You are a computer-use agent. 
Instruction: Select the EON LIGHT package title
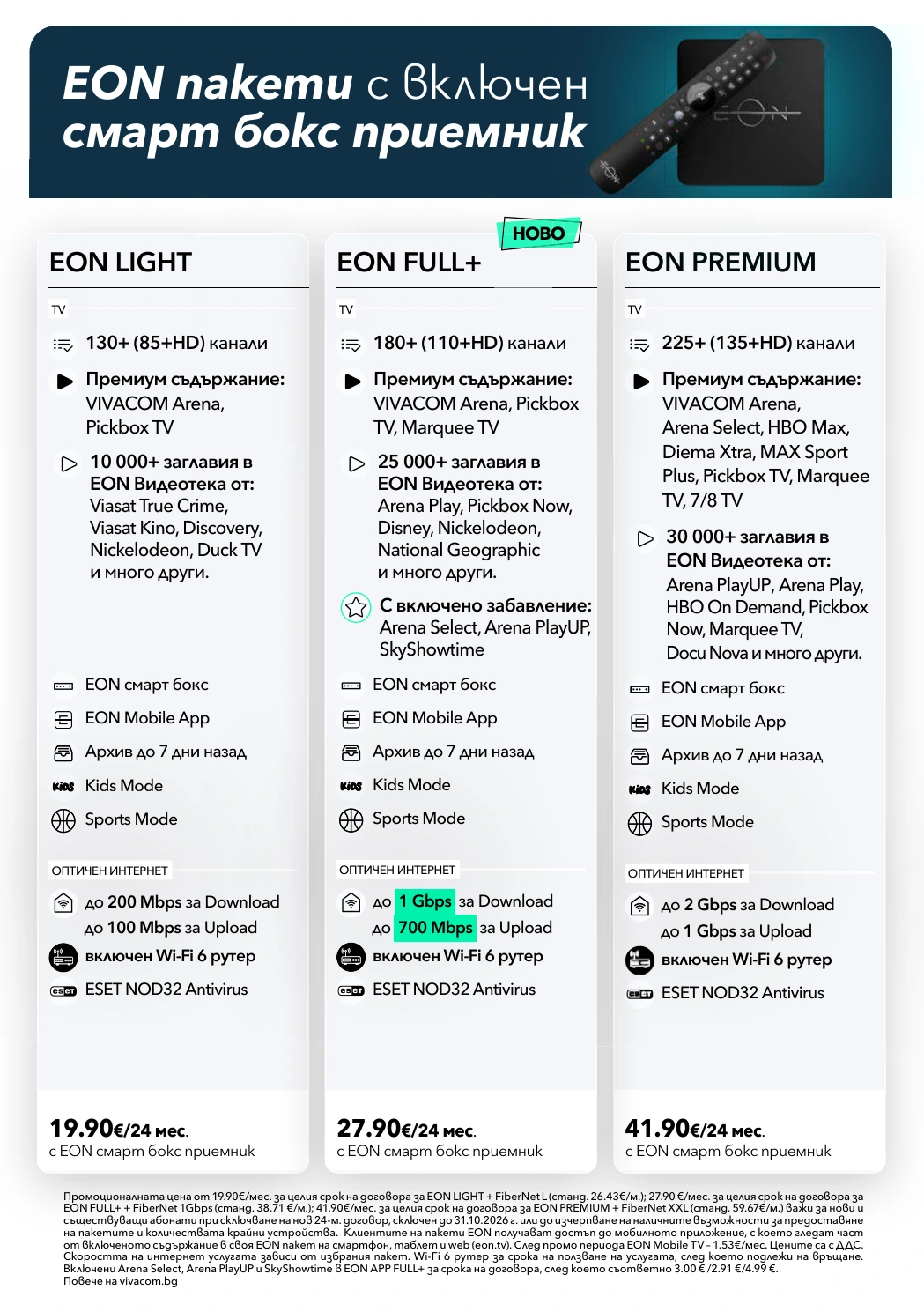(121, 263)
